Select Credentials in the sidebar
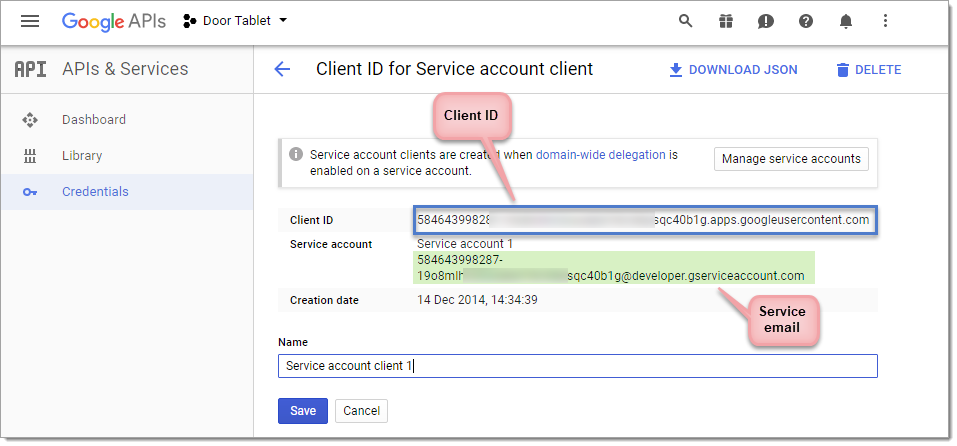 coord(95,192)
